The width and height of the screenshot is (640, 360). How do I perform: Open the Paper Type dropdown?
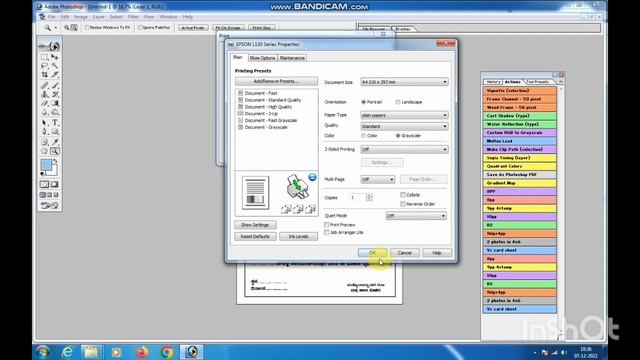(x=404, y=116)
